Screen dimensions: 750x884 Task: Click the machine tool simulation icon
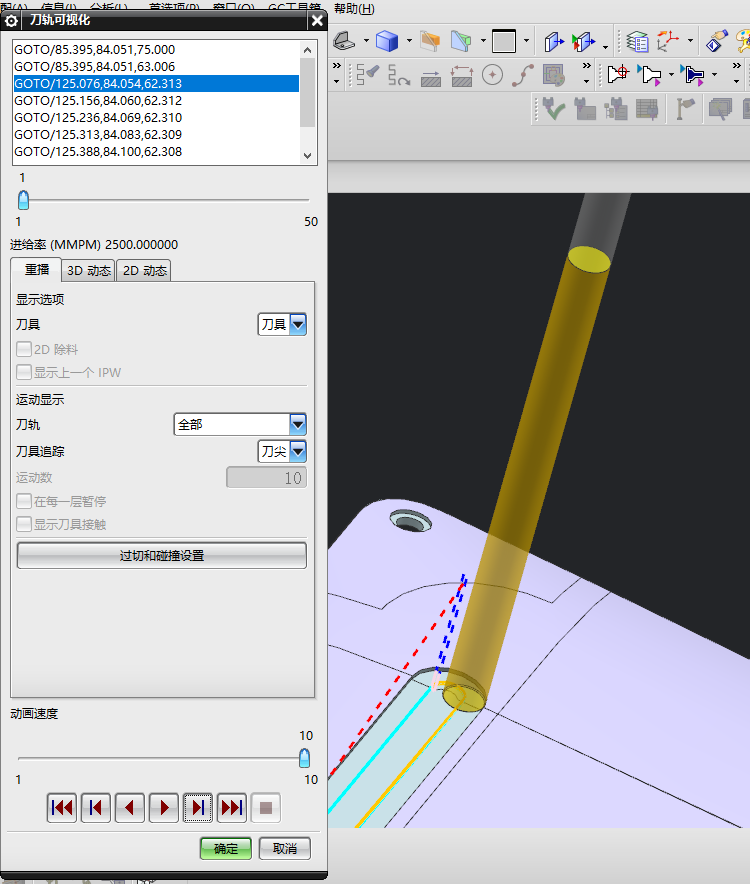[585, 108]
